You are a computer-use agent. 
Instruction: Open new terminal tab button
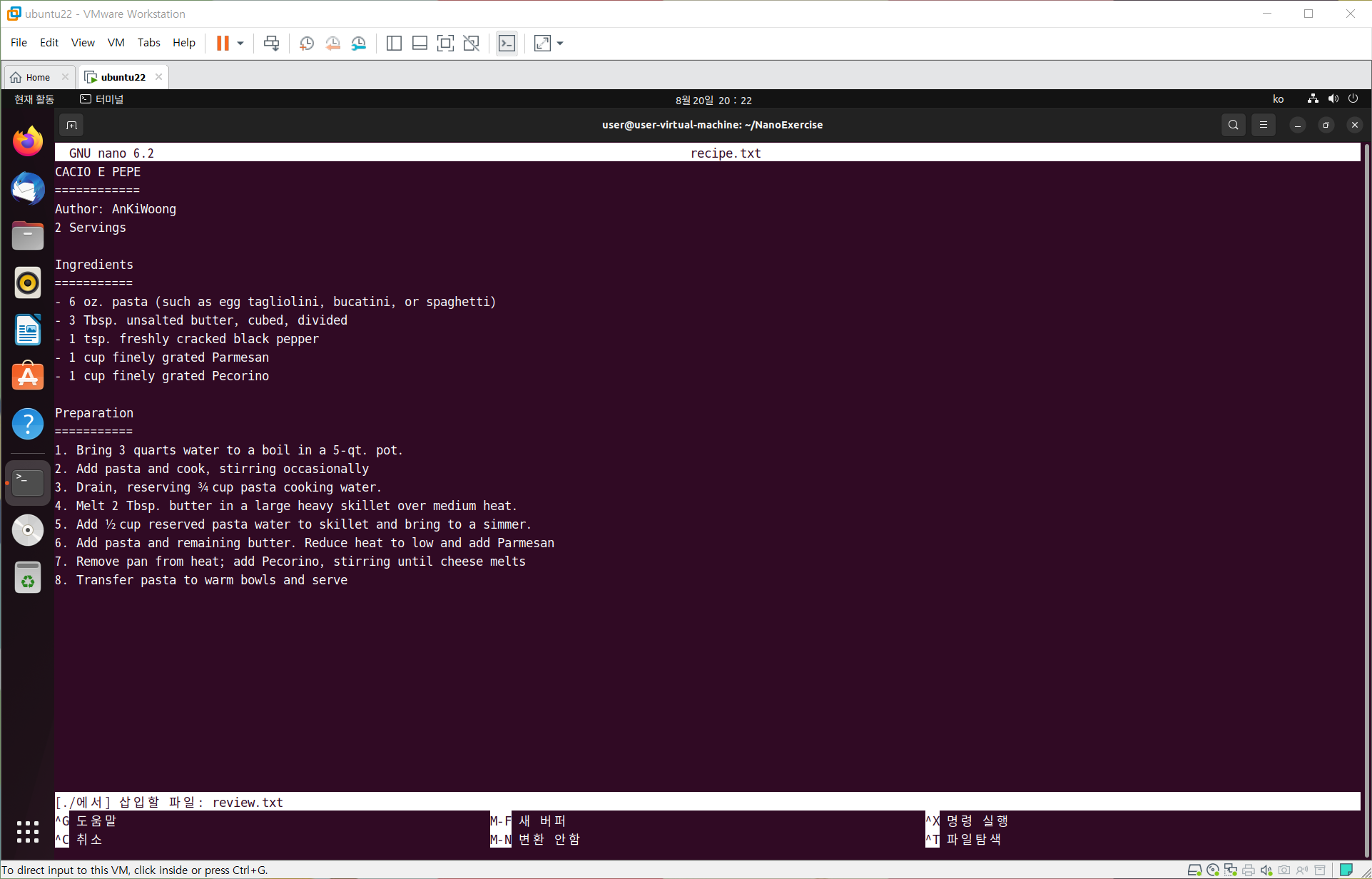[x=71, y=125]
